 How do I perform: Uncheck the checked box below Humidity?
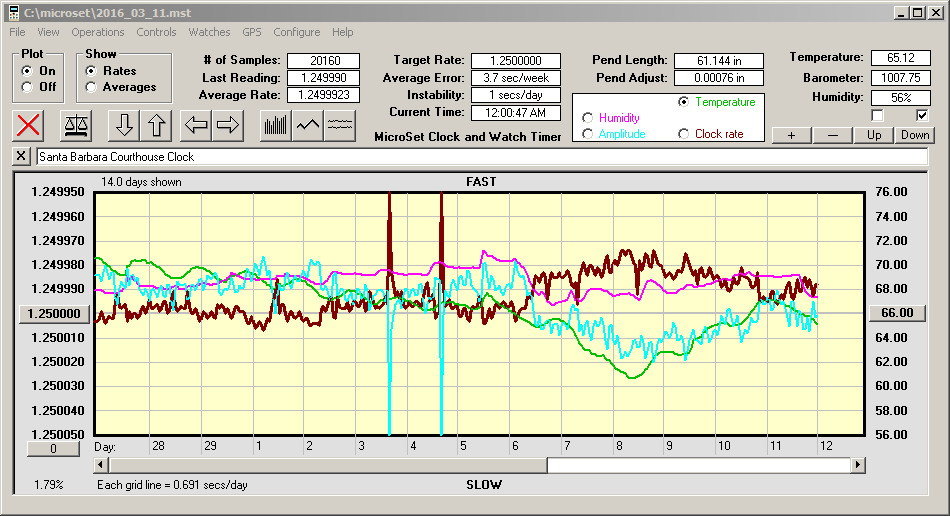point(922,115)
